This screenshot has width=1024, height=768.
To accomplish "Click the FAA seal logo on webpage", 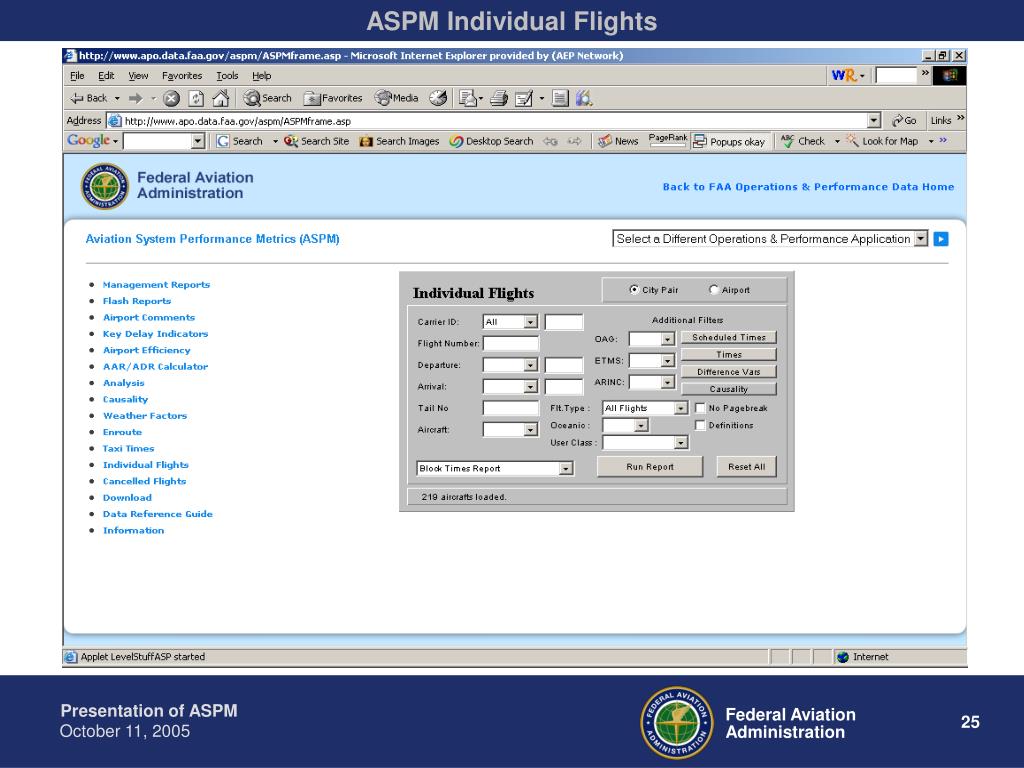I will (104, 186).
